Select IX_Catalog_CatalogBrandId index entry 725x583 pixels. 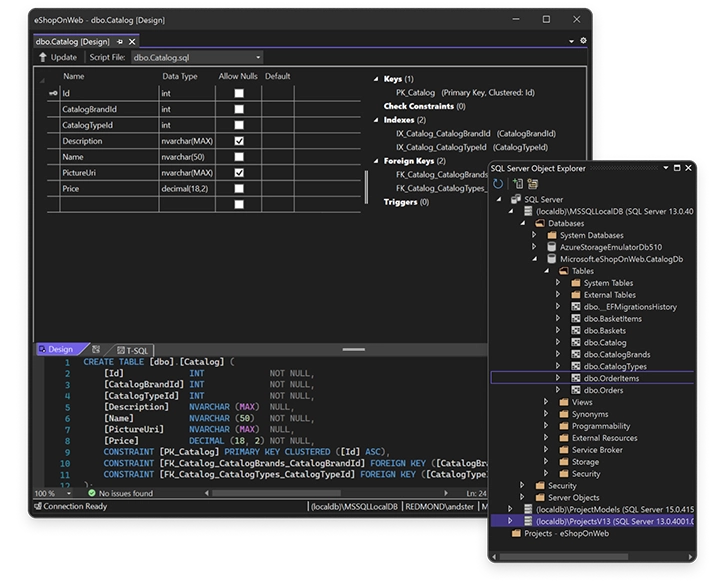476,134
